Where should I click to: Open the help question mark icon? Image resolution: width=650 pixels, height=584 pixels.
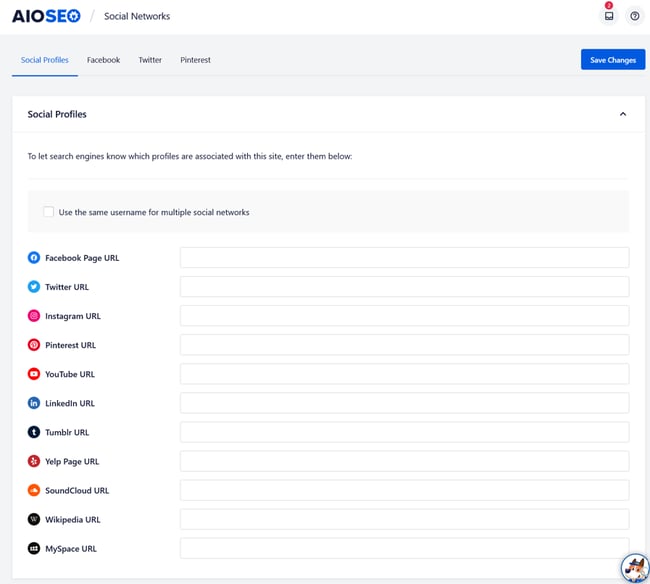point(634,16)
